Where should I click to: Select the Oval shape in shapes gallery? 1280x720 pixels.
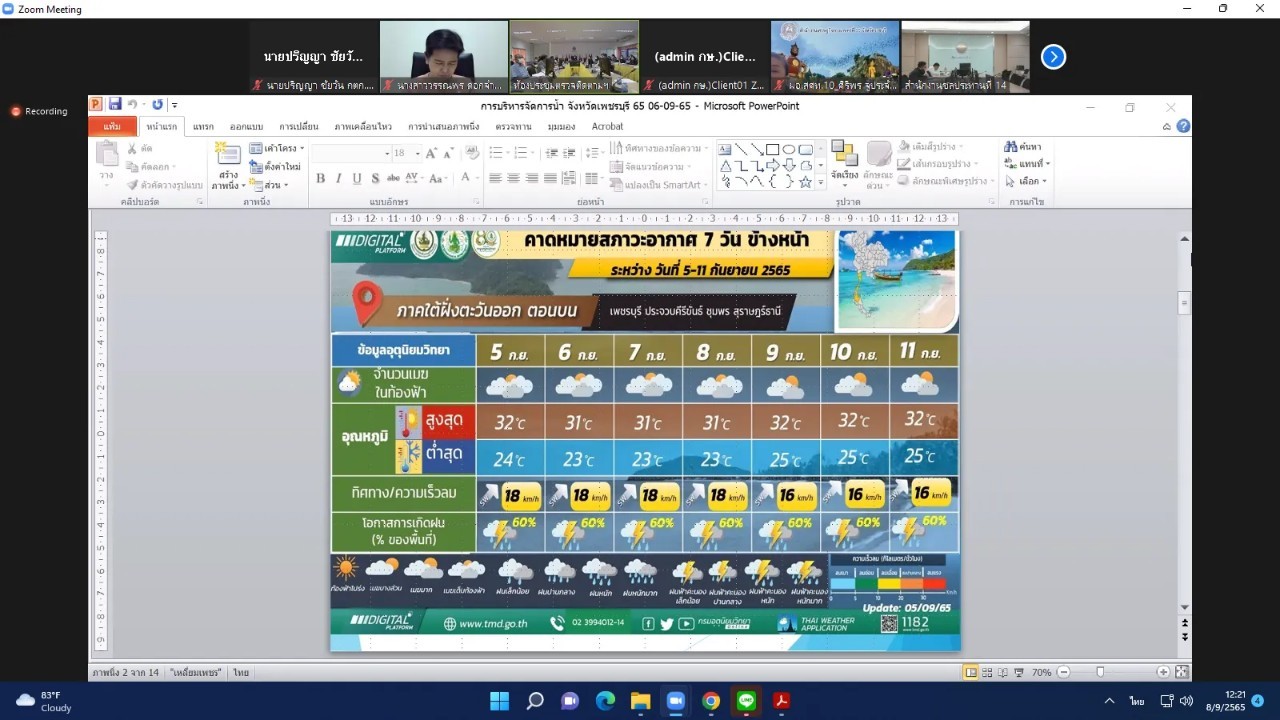[789, 149]
